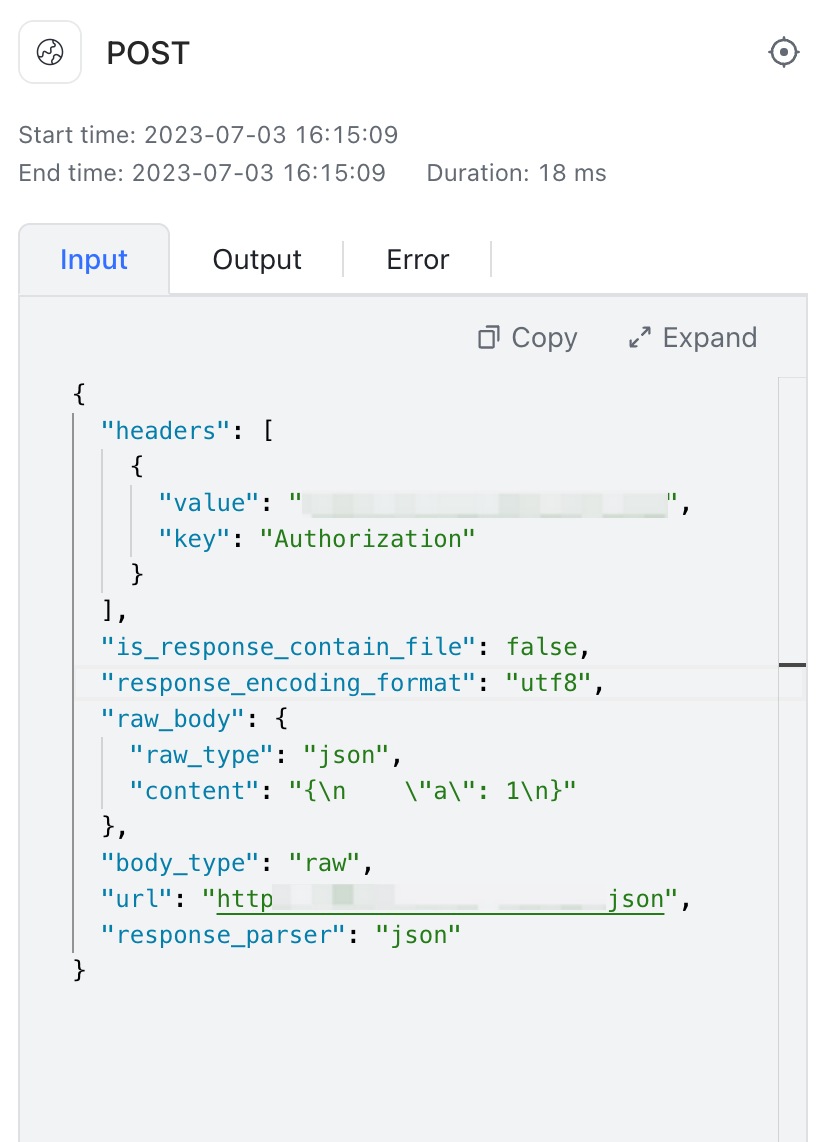This screenshot has height=1142, width=822.
Task: Click the globe icon on the POST node header
Action: point(49,52)
